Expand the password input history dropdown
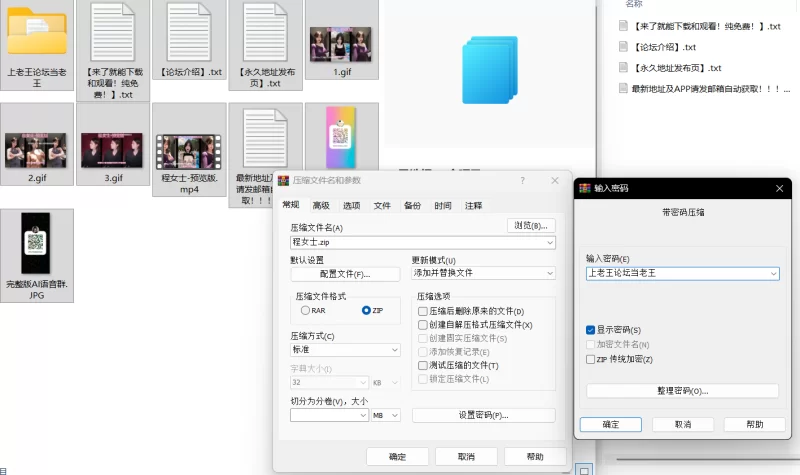The image size is (800, 475). click(773, 273)
